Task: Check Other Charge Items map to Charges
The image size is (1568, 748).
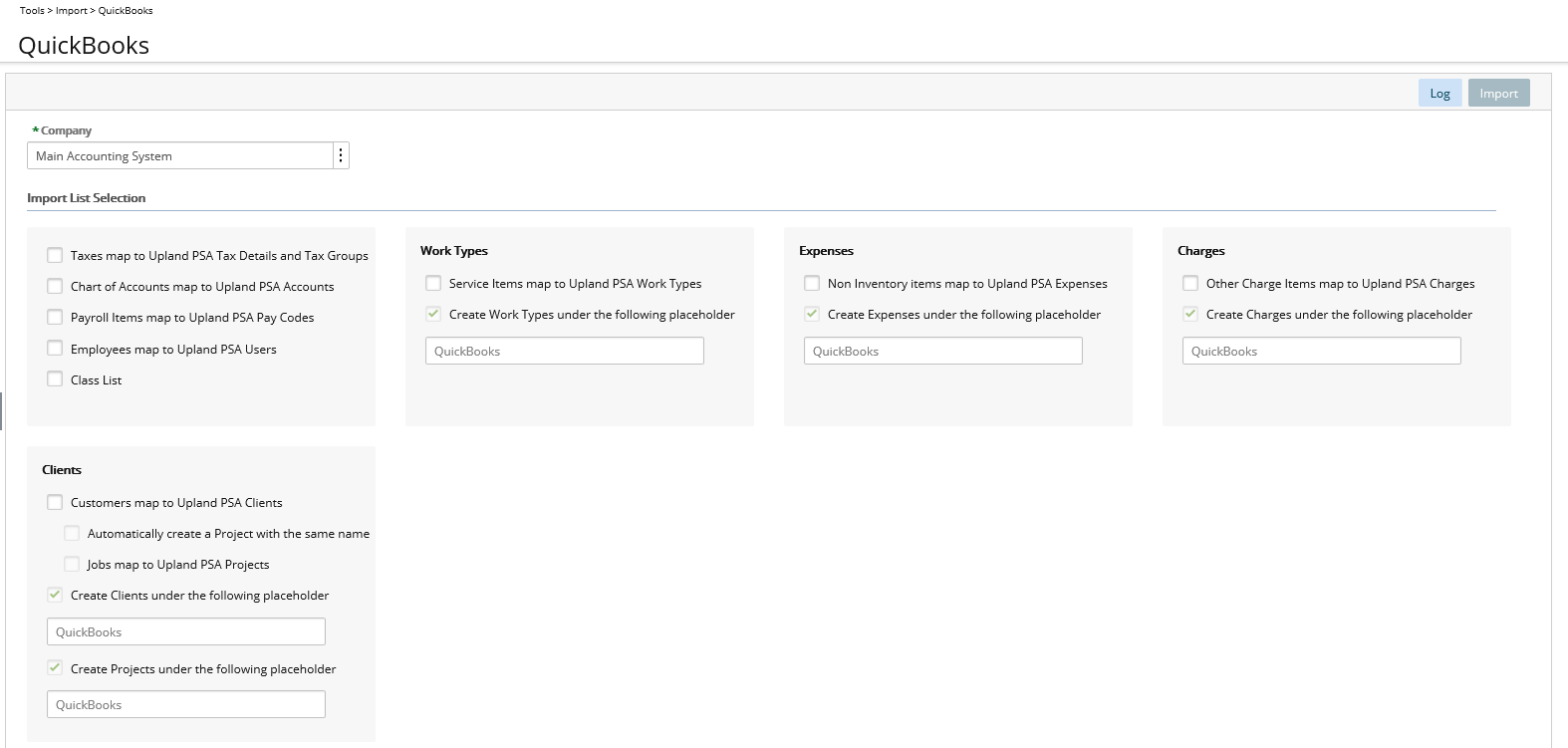Action: click(1190, 283)
